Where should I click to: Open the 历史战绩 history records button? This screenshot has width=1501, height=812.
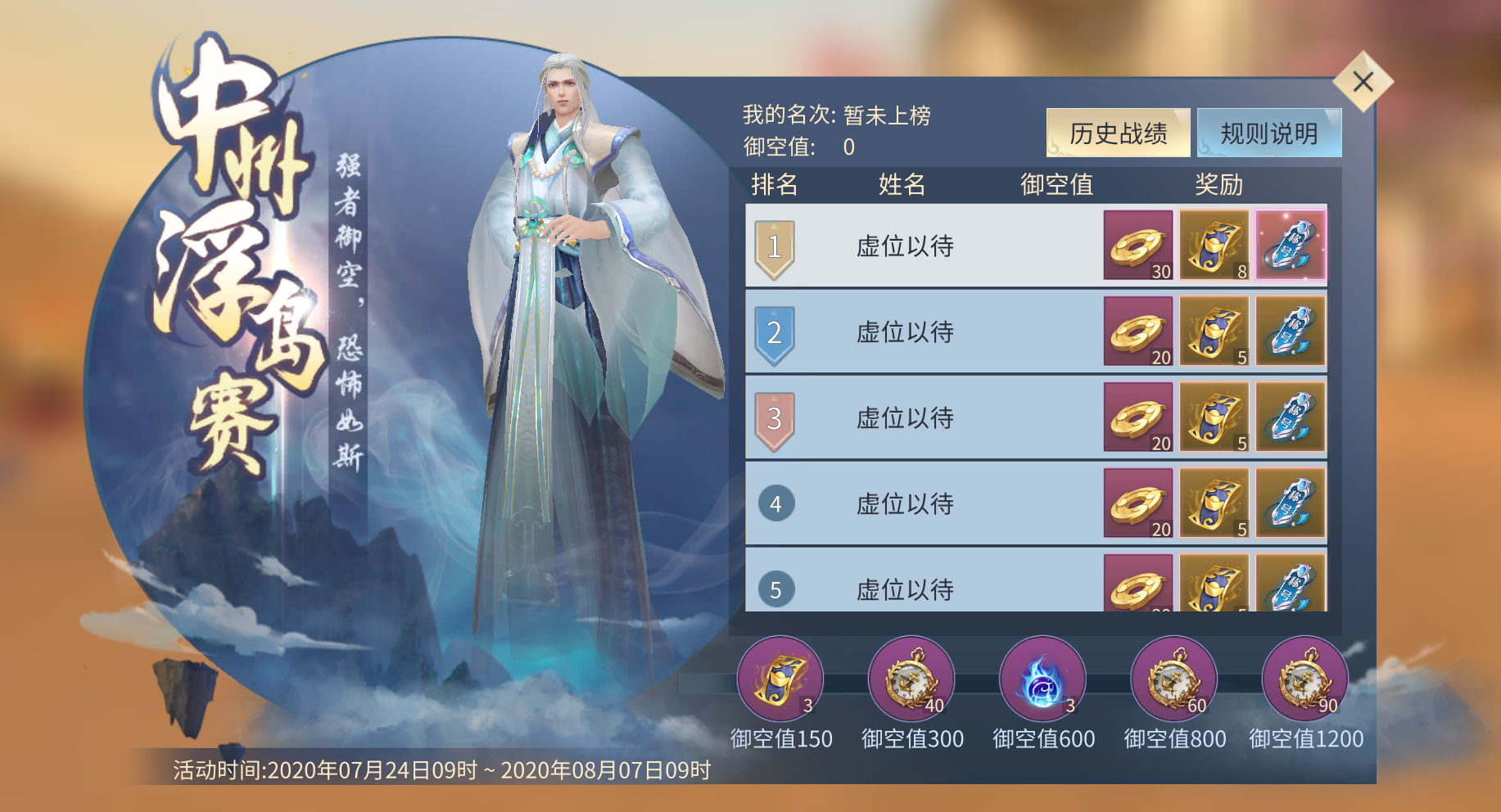click(1118, 133)
